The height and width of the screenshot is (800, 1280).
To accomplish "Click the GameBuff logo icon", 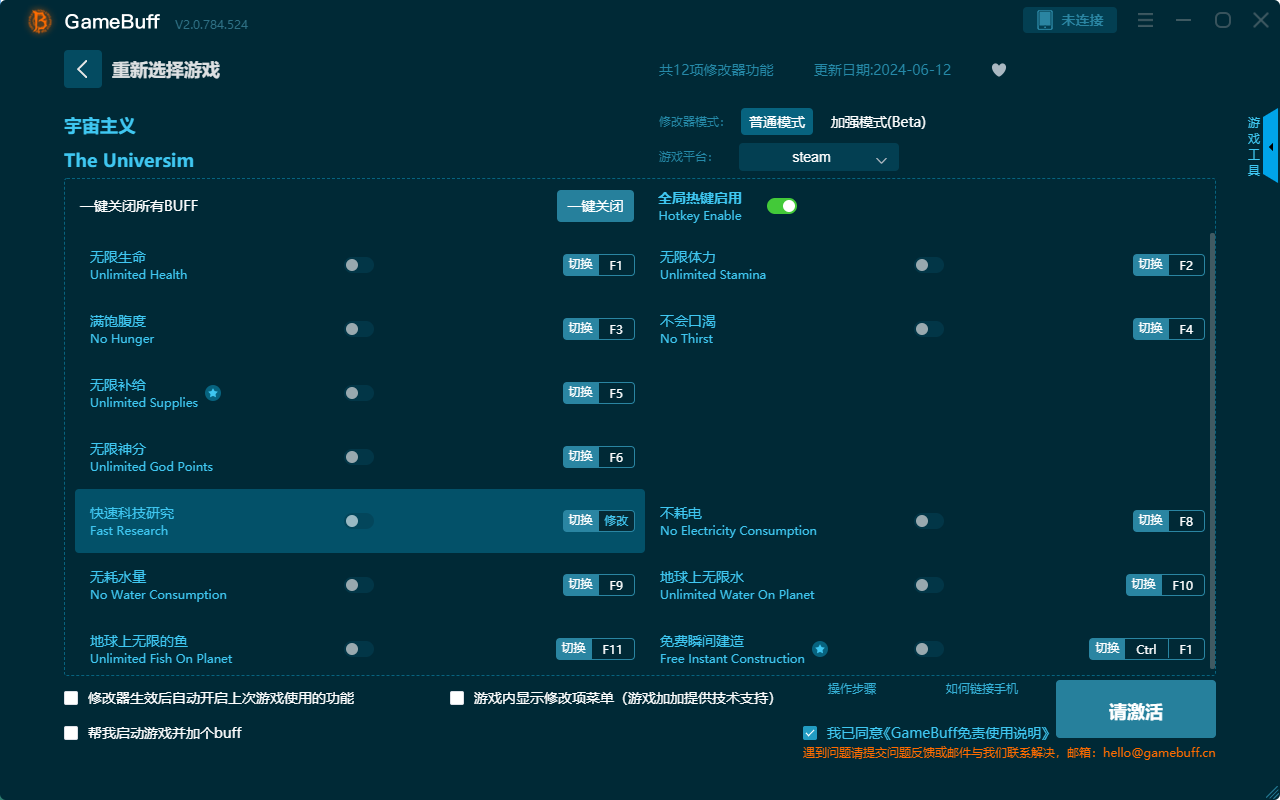I will 39,21.
